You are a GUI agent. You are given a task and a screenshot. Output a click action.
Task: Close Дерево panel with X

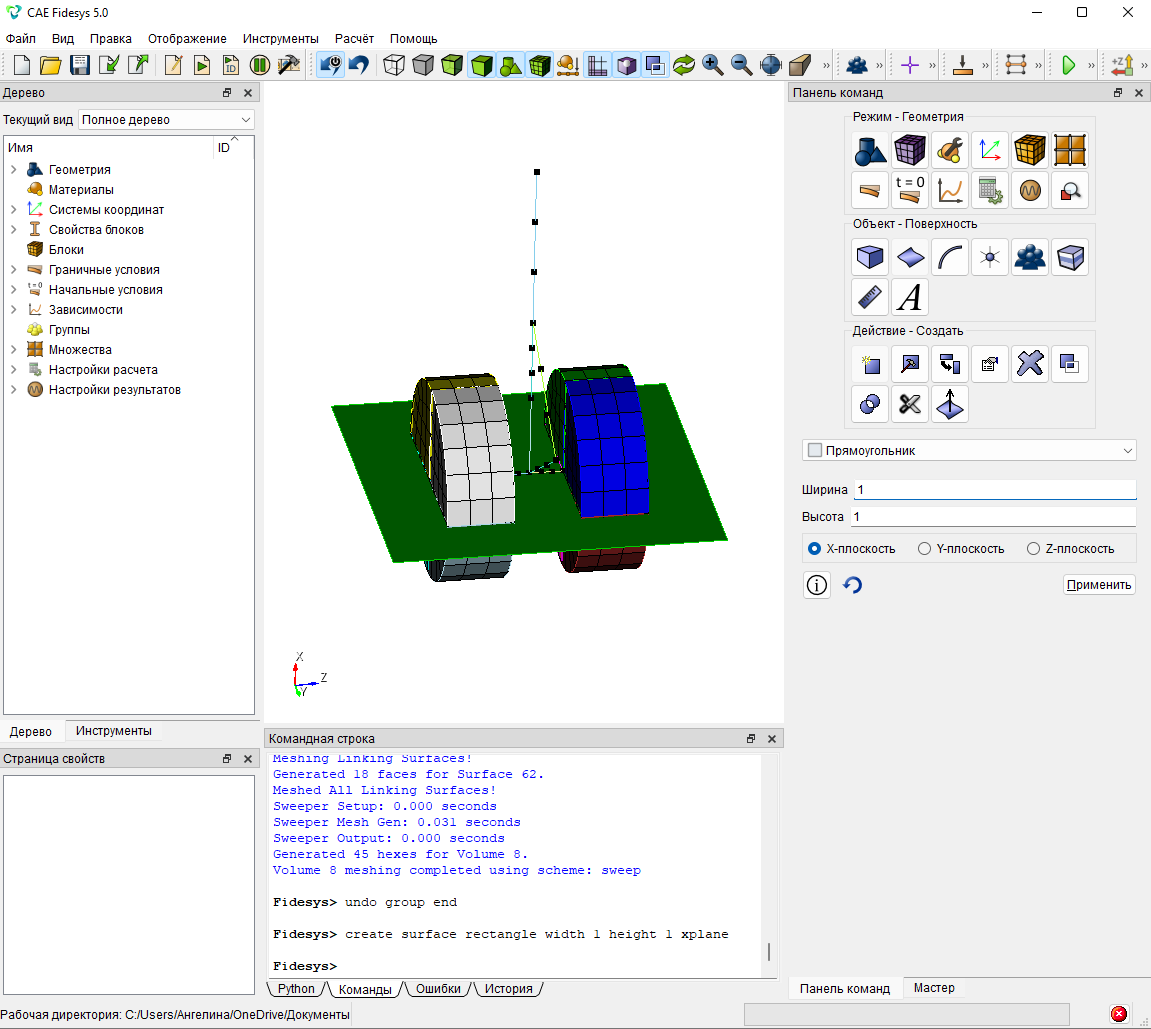pos(248,92)
